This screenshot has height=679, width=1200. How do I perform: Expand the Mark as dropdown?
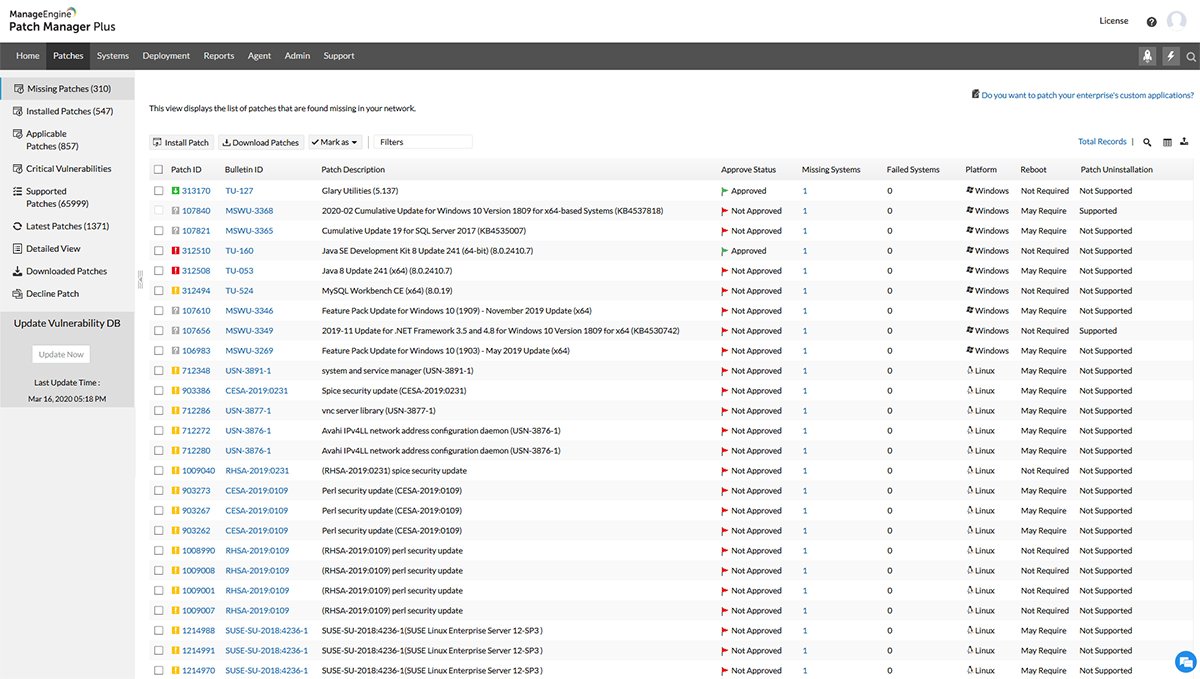coord(334,142)
